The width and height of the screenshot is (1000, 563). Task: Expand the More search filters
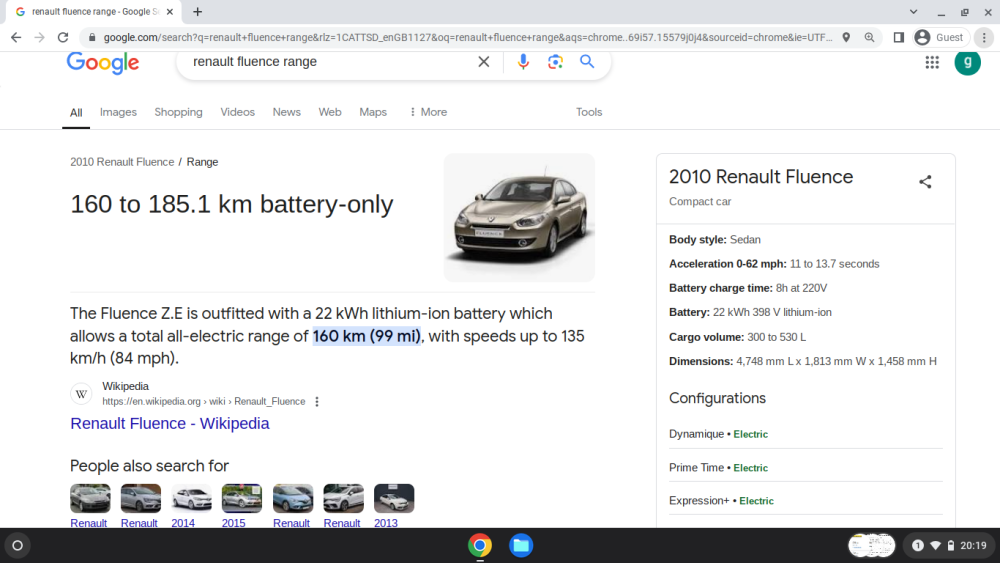point(428,112)
